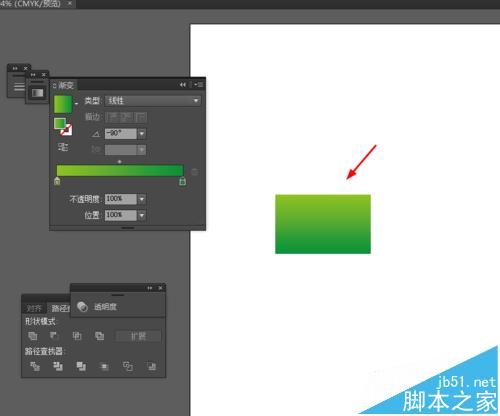Open the 透明度 Transparency panel label
Viewport: 500px width, 416px height.
[x=105, y=307]
